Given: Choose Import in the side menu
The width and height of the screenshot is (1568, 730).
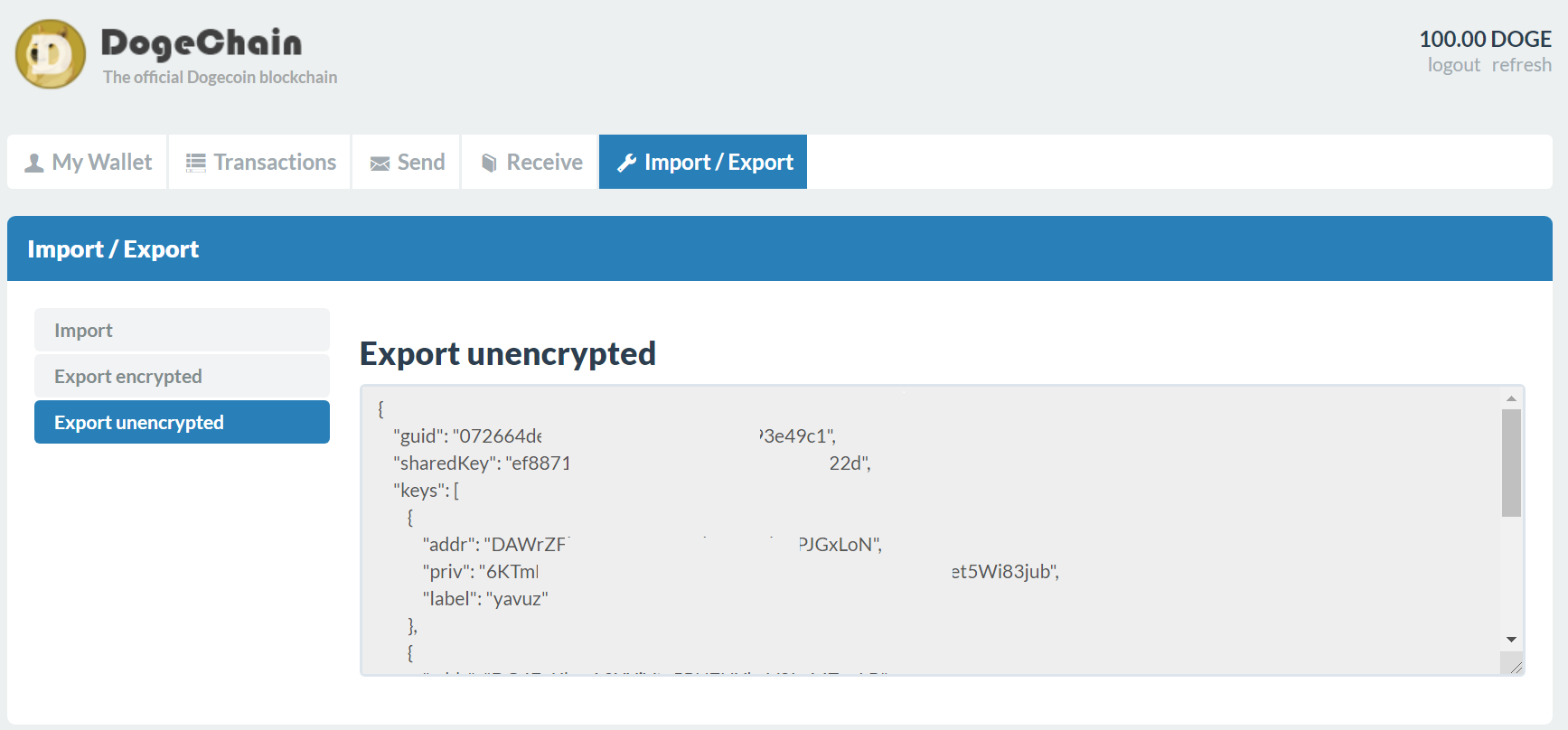Looking at the screenshot, I should click(x=182, y=330).
